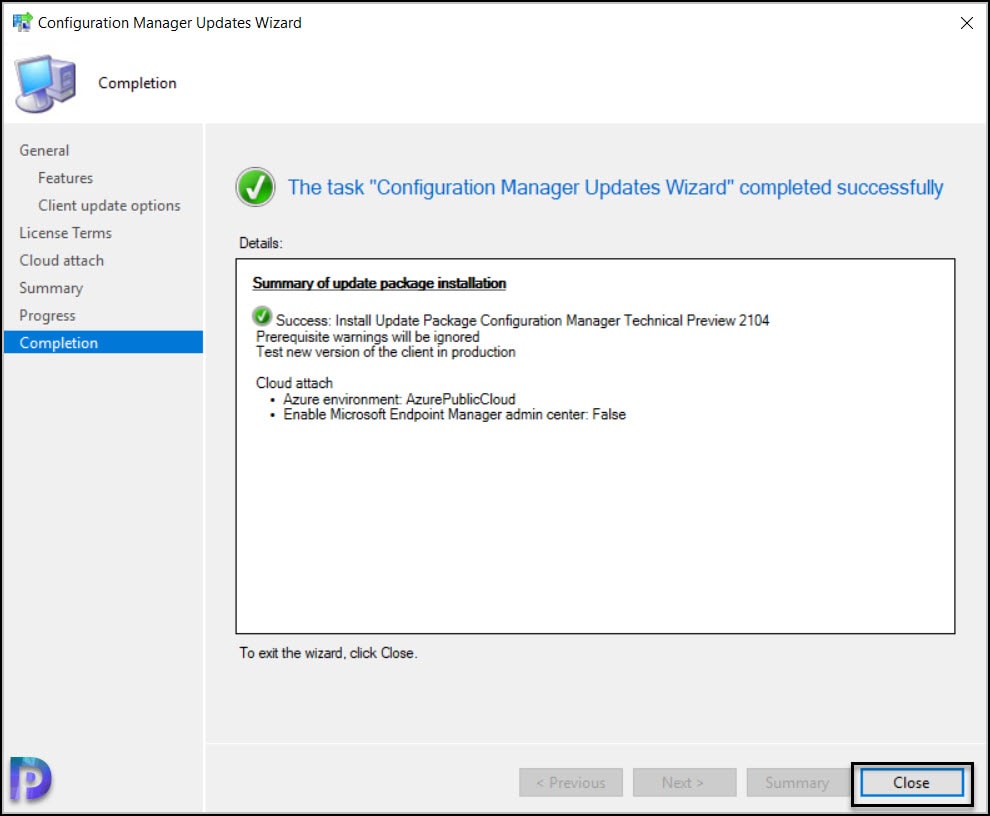990x816 pixels.
Task: Select the Features step in sidebar
Action: (65, 178)
